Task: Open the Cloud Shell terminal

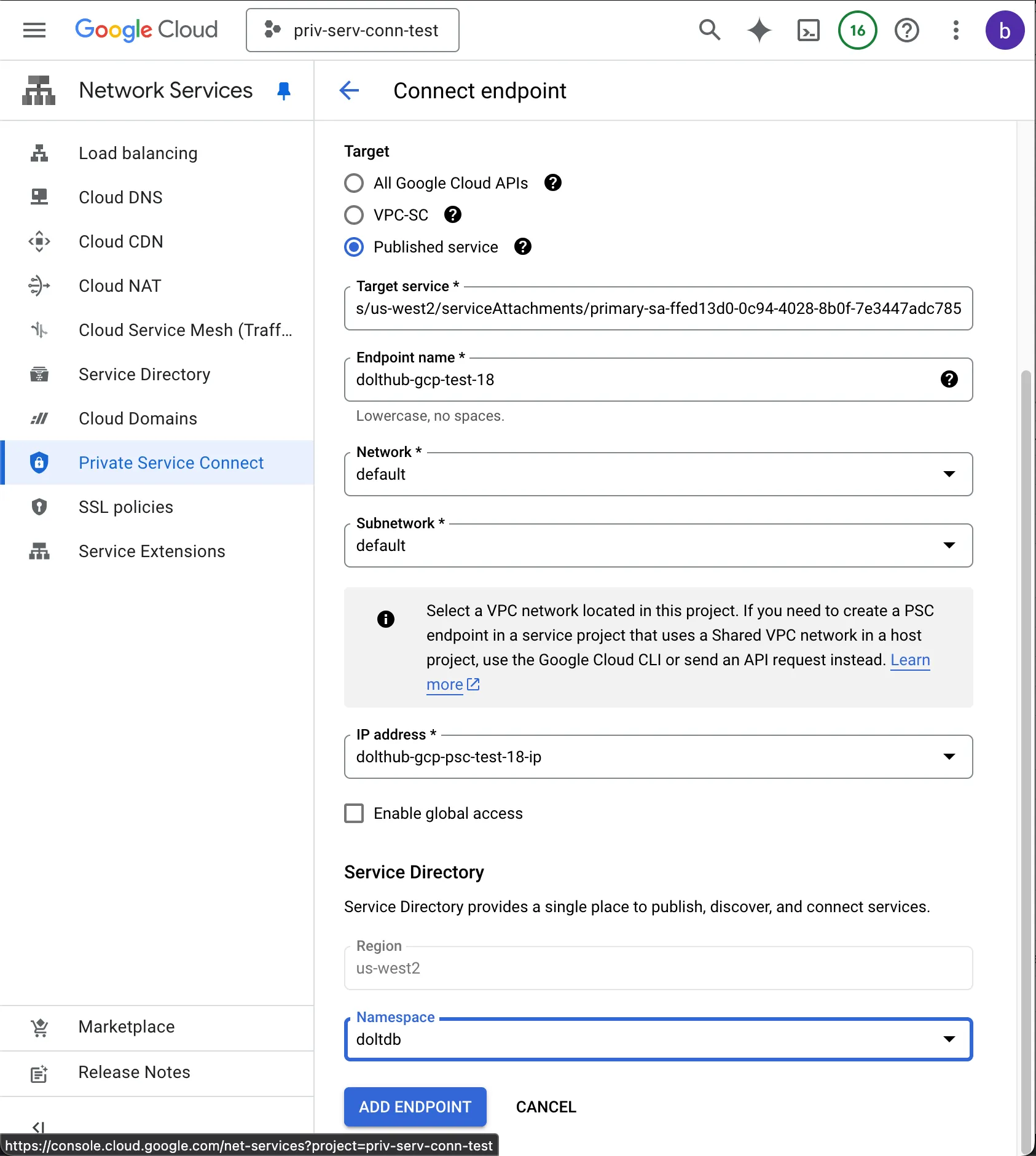Action: [808, 30]
